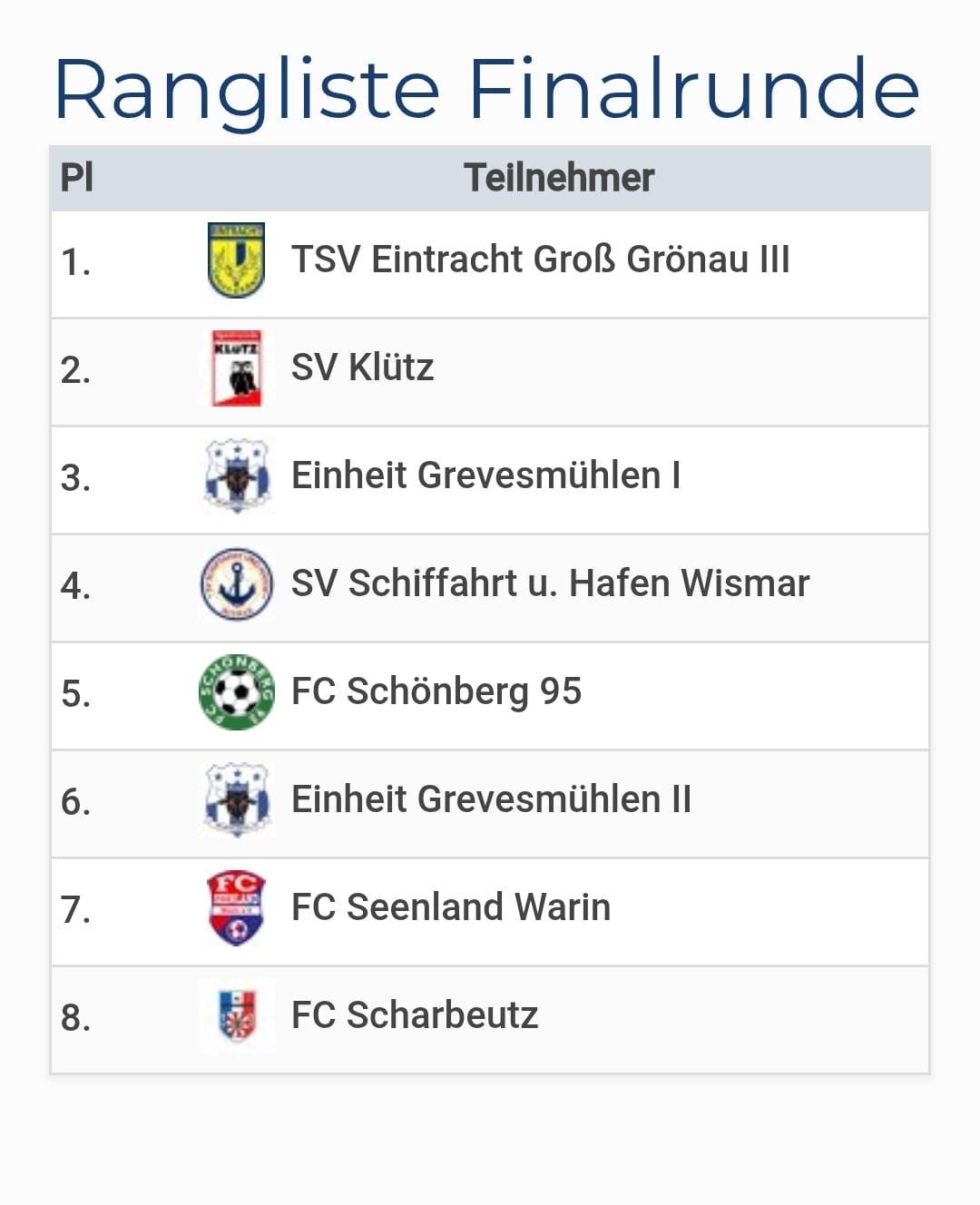
Task: Open Einheit Grevesmühlen II team name
Action: [491, 799]
